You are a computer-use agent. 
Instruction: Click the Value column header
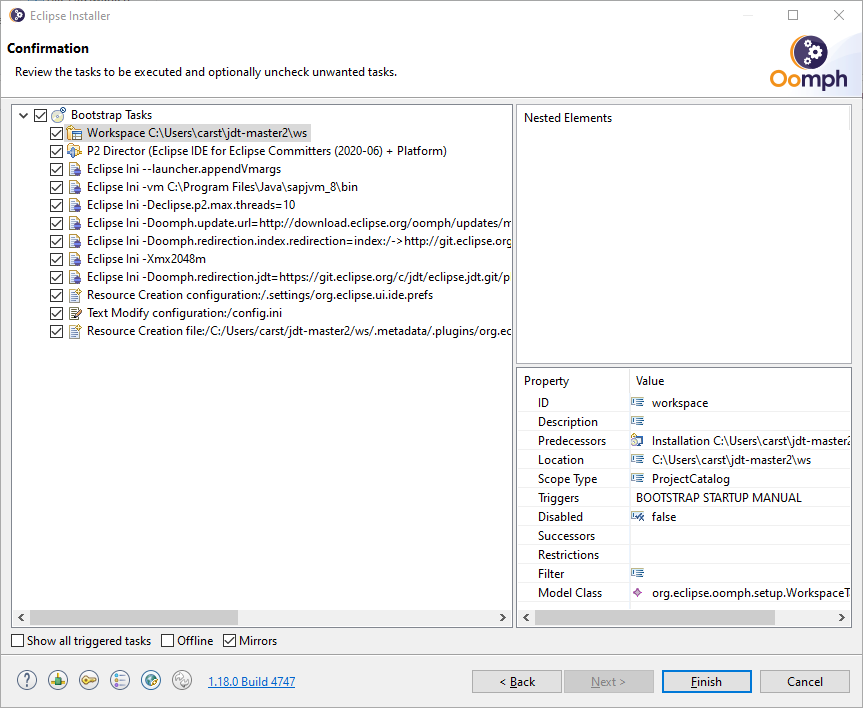pos(740,381)
